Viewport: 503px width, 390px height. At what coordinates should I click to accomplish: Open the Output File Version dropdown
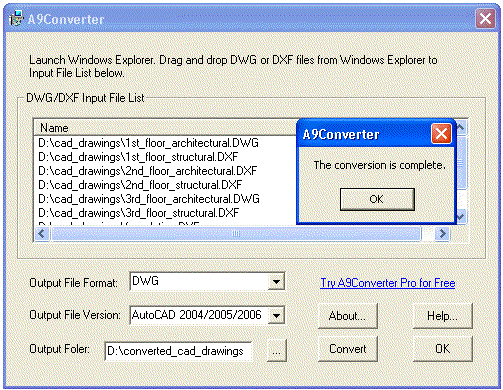click(x=276, y=315)
